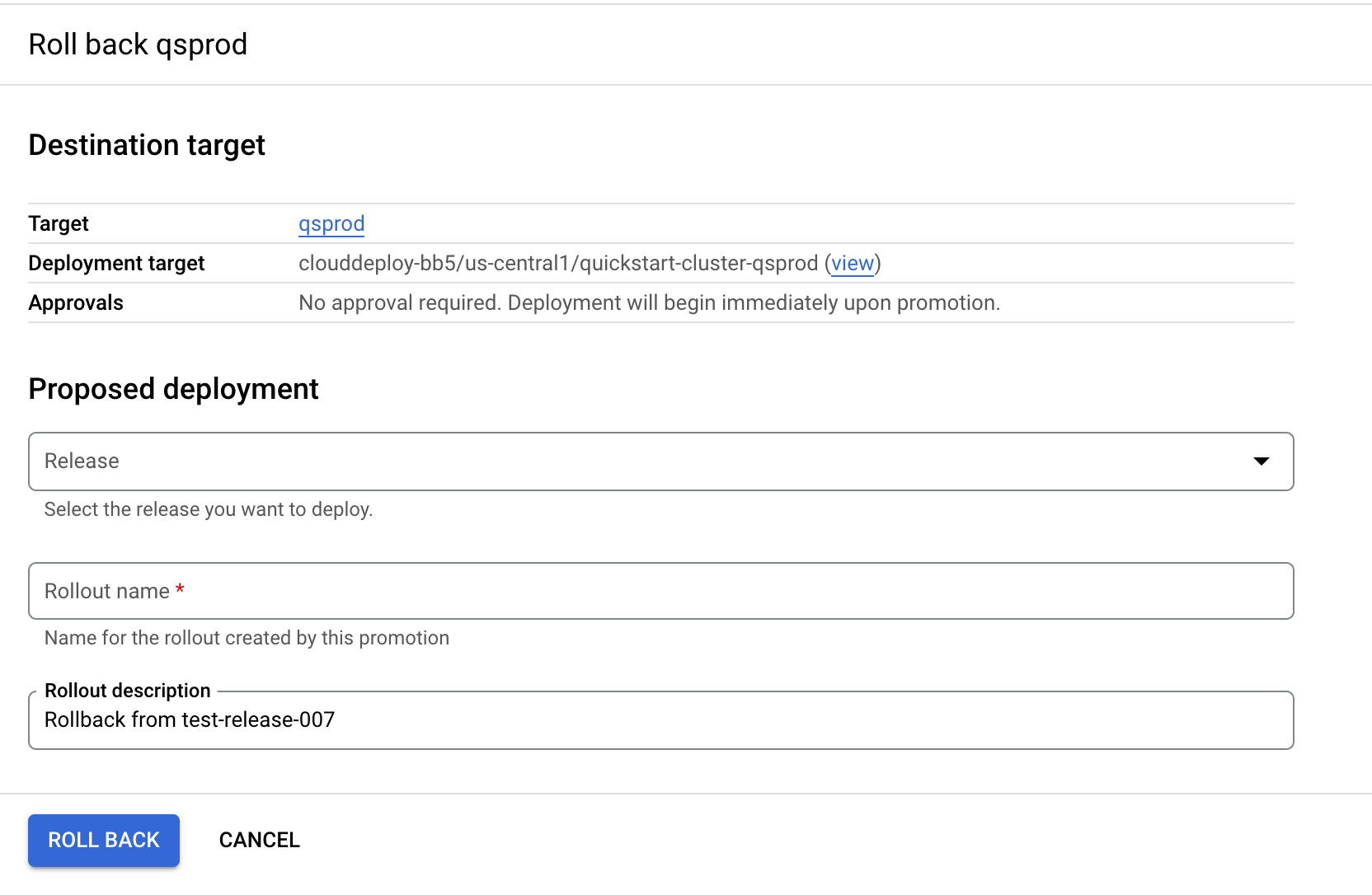
Task: Click the view link next to deployment target
Action: 853,263
